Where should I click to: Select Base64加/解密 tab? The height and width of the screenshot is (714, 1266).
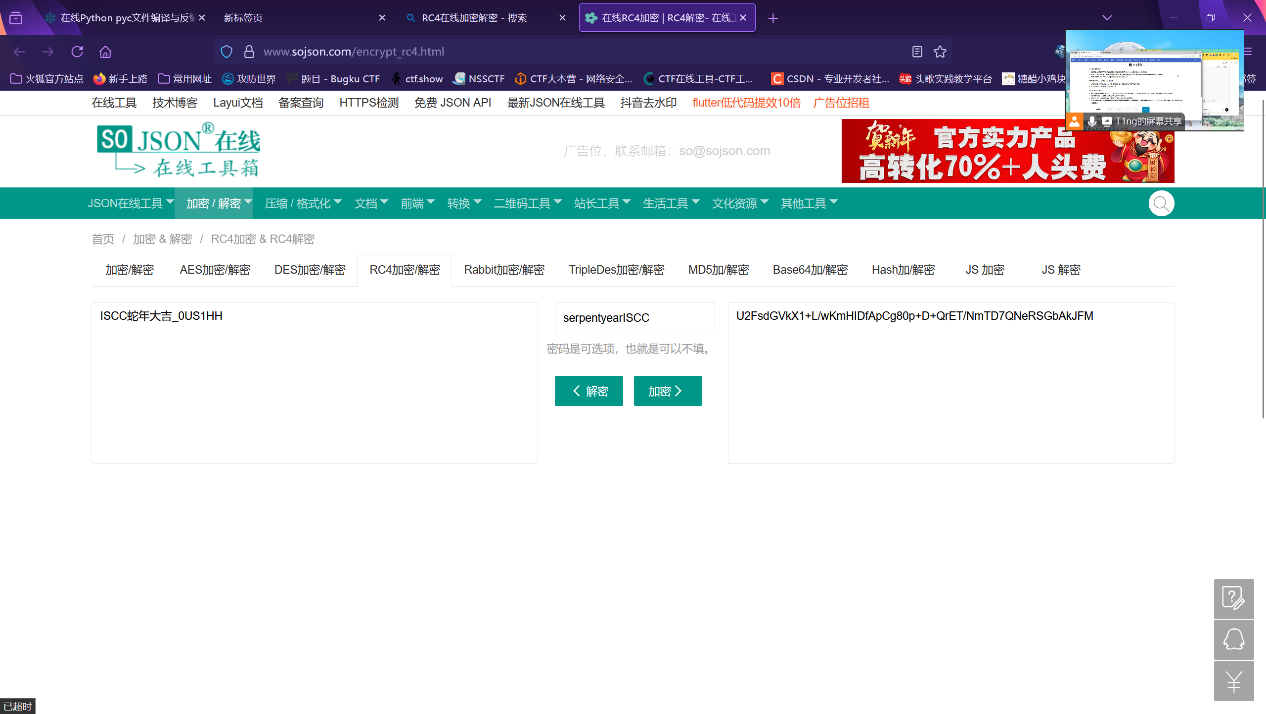(x=810, y=270)
